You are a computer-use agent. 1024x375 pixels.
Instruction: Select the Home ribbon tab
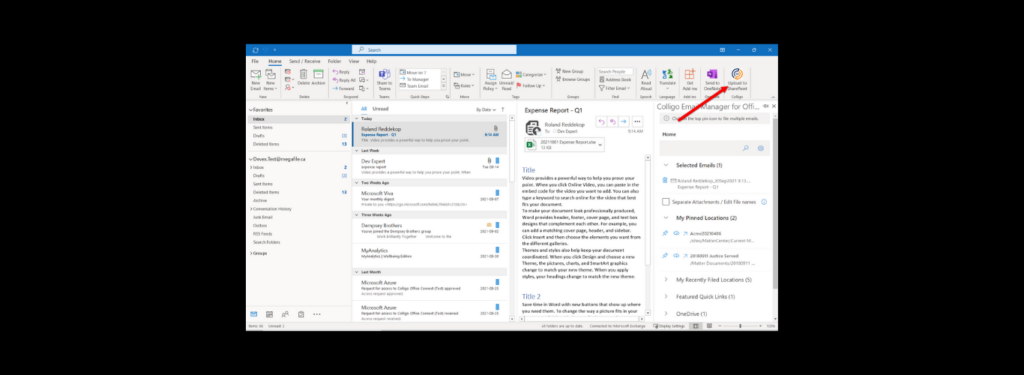pyautogui.click(x=275, y=61)
